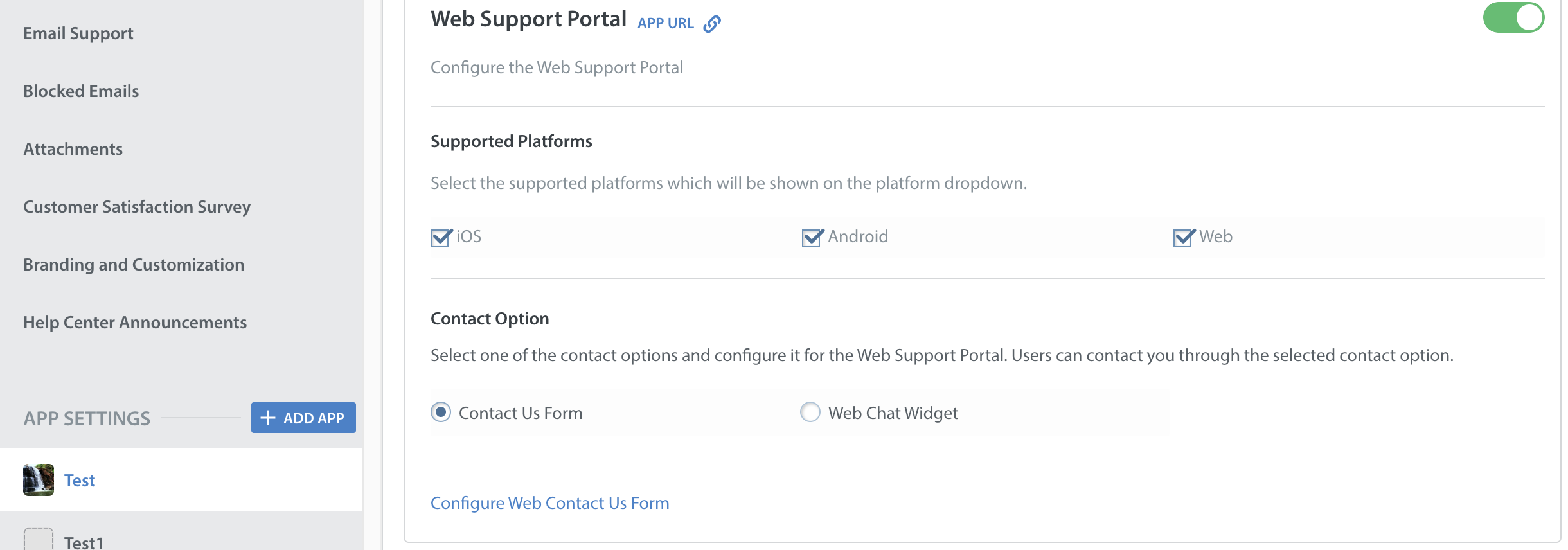Viewport: 1568px width, 550px height.
Task: Open Customer Satisfaction Survey settings
Action: pyautogui.click(x=137, y=207)
